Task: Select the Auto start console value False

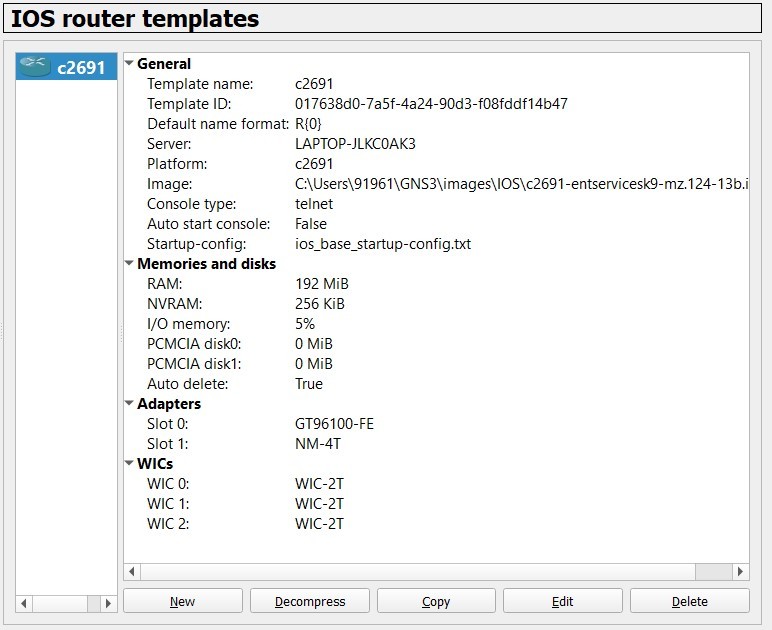Action: pos(311,224)
